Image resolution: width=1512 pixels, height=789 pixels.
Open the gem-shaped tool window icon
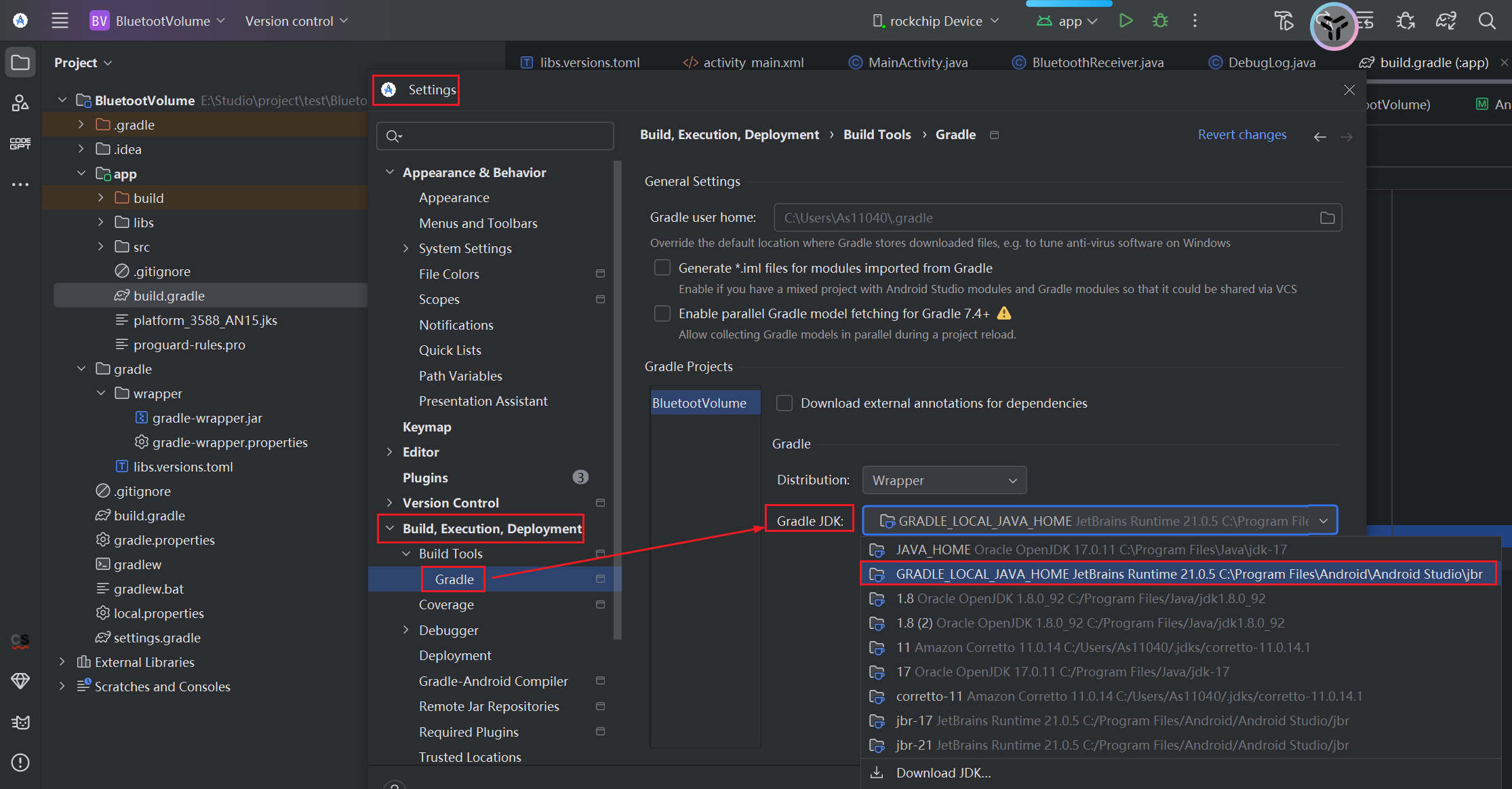tap(20, 680)
